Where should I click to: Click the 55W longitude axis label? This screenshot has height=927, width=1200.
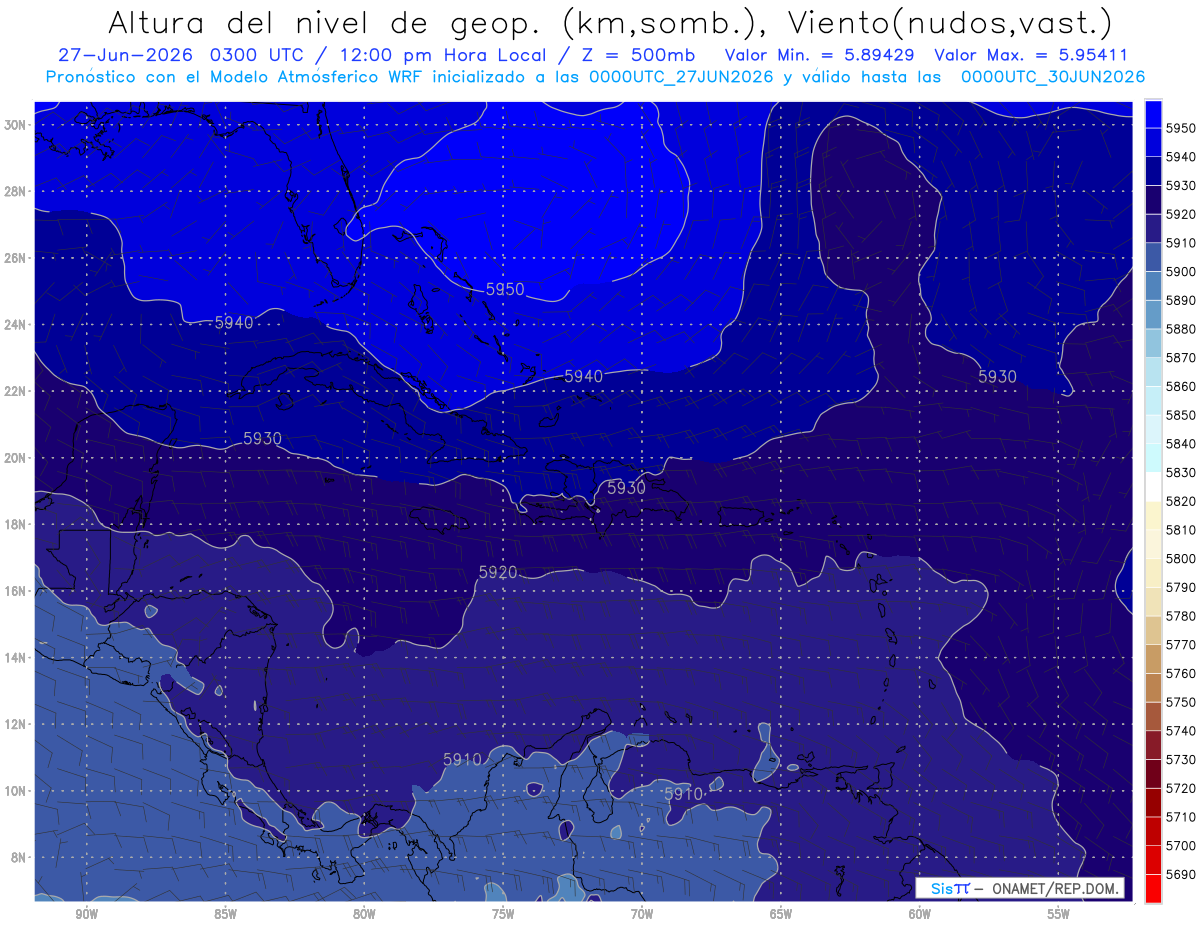pos(1059,914)
